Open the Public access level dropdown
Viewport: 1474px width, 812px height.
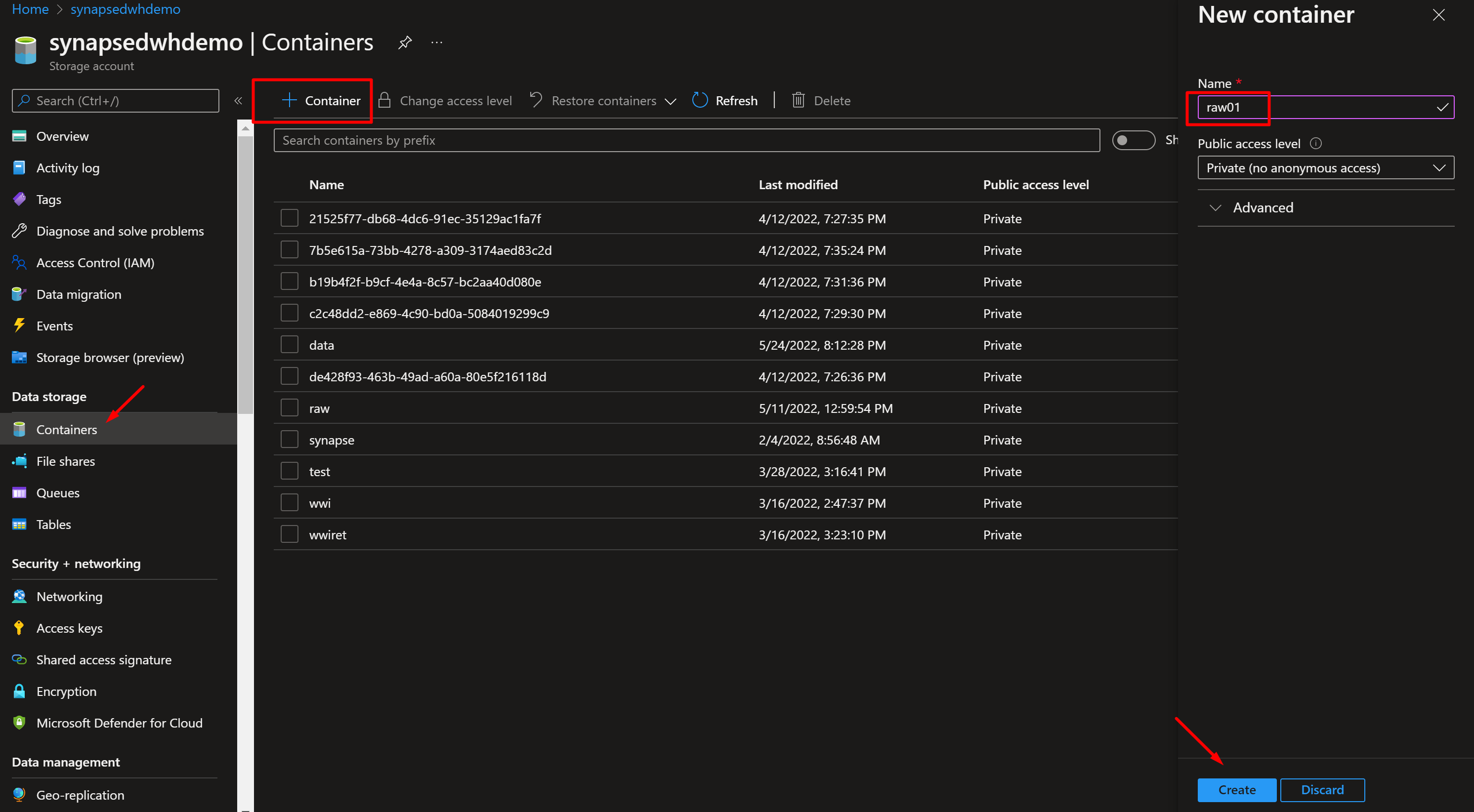coord(1325,167)
